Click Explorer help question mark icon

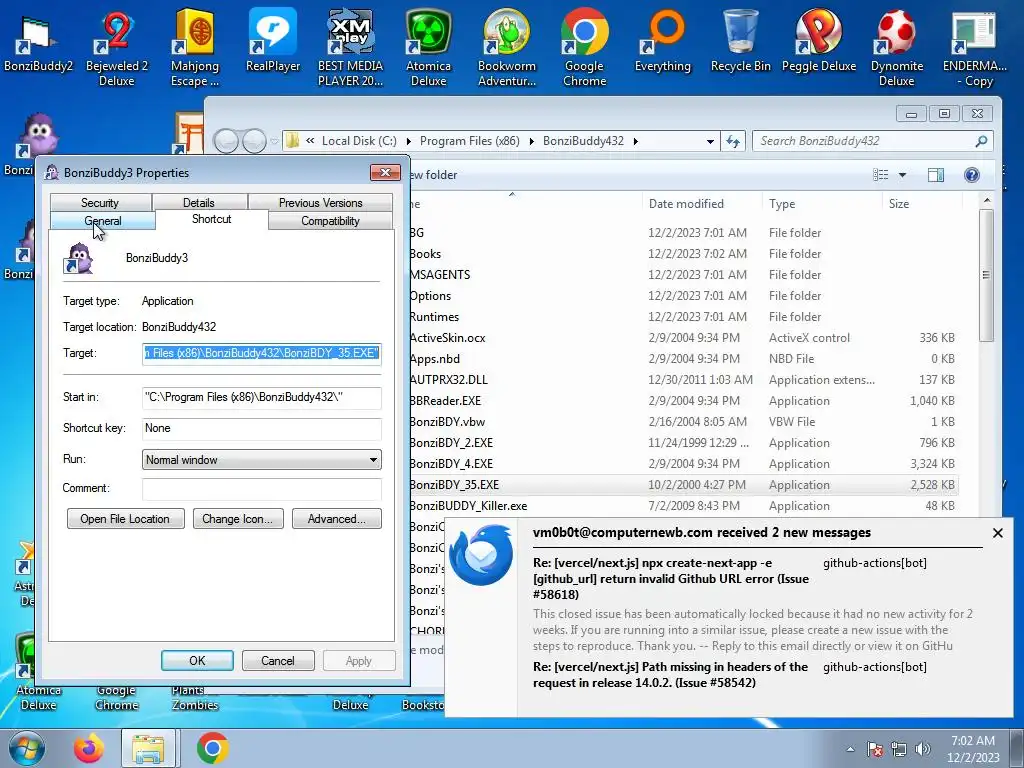(972, 174)
